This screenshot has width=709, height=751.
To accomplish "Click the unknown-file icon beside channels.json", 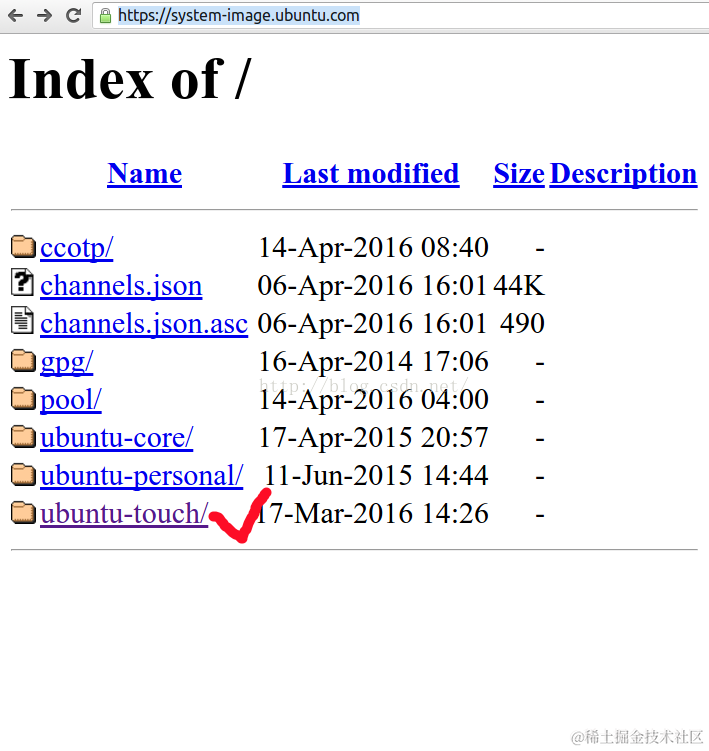I will click(22, 282).
